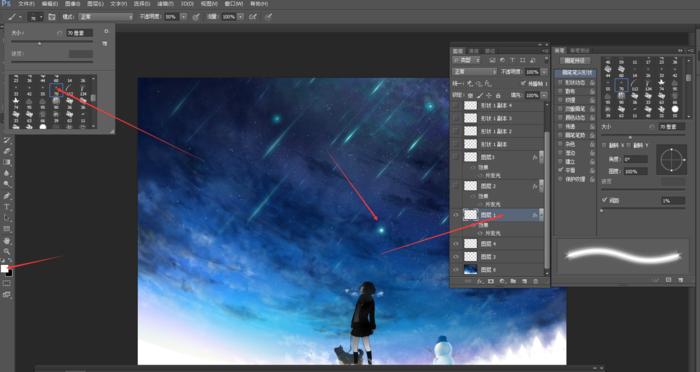This screenshot has height=372, width=700.
Task: Switch to the 画笔预设 tab
Action: tap(579, 51)
